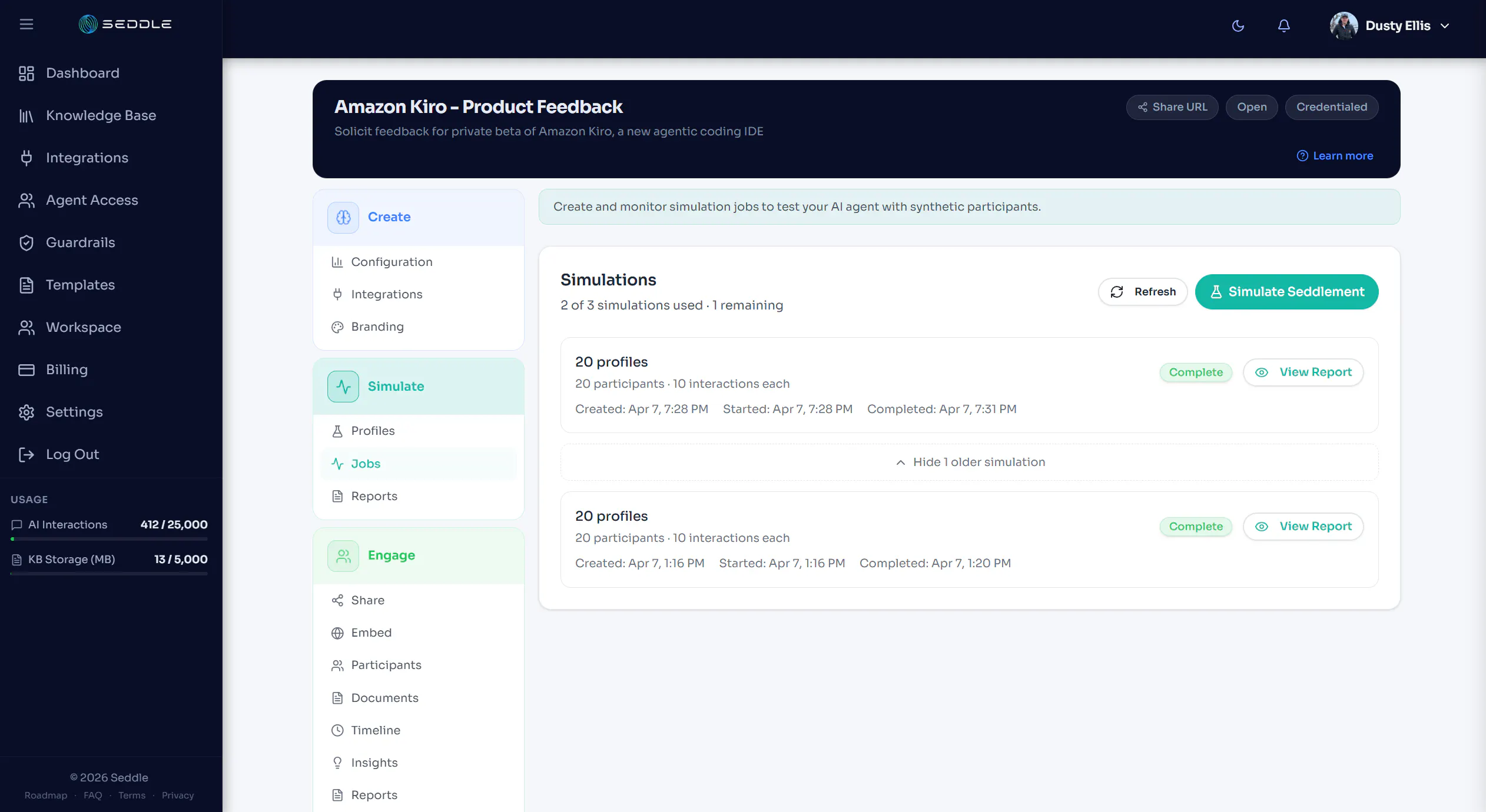Click the Engage people icon
This screenshot has width=1486, height=812.
343,555
